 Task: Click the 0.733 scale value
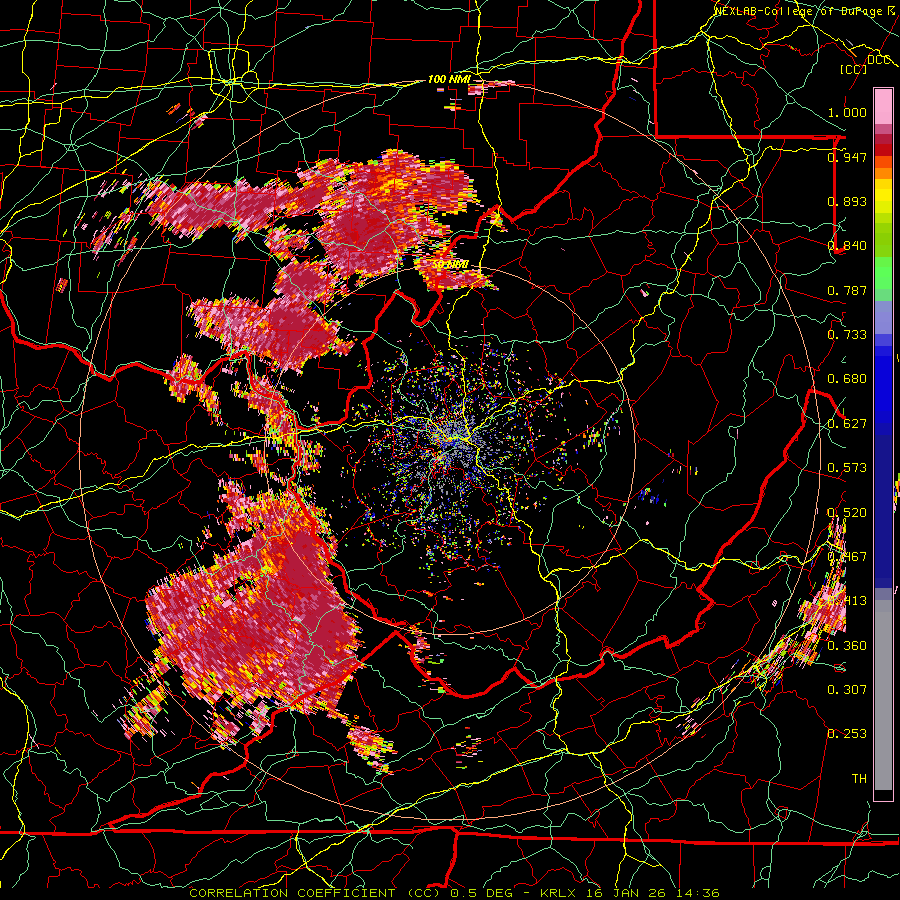847,334
